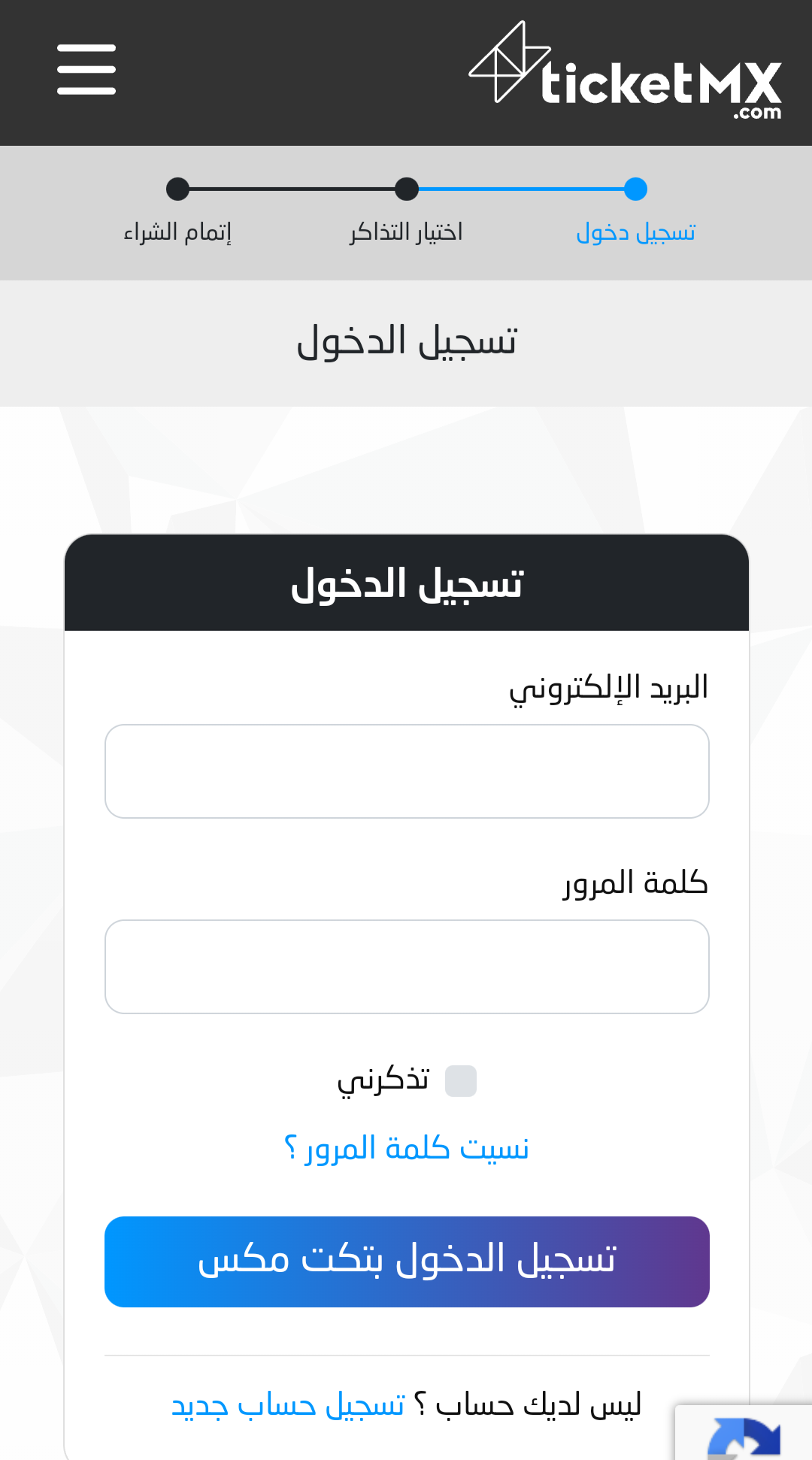Viewport: 812px width, 1460px height.
Task: Click the تذكرني checkbox label
Action: tap(383, 1081)
